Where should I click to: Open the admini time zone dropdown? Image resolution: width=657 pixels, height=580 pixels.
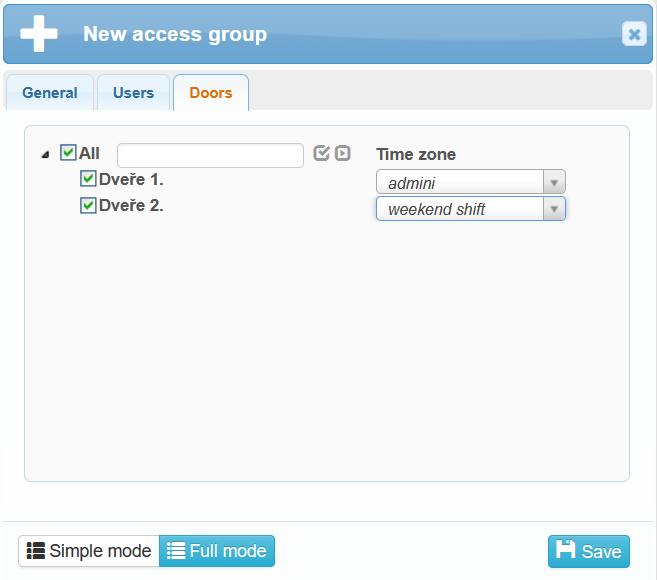[x=554, y=183]
